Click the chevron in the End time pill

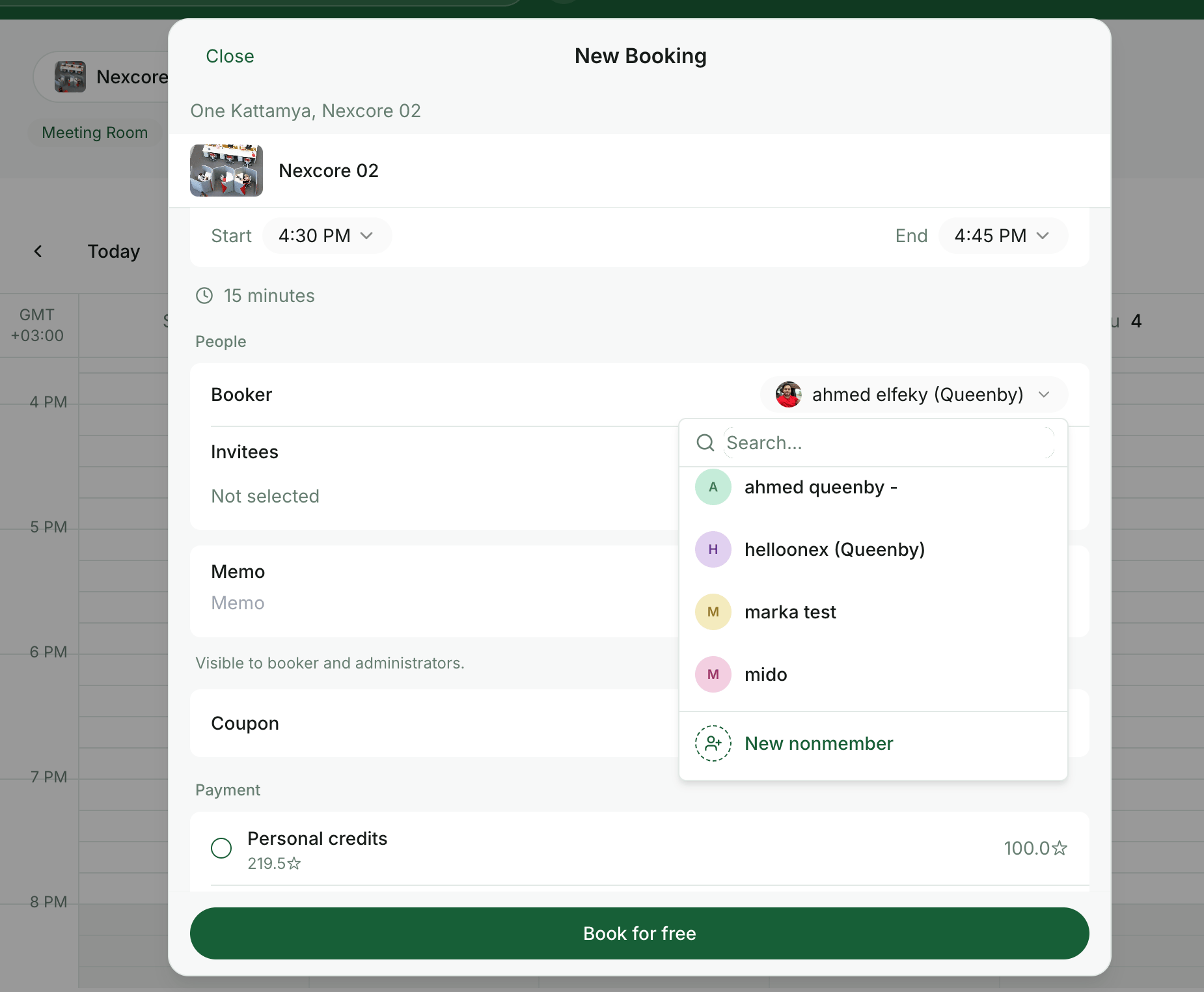(1043, 236)
